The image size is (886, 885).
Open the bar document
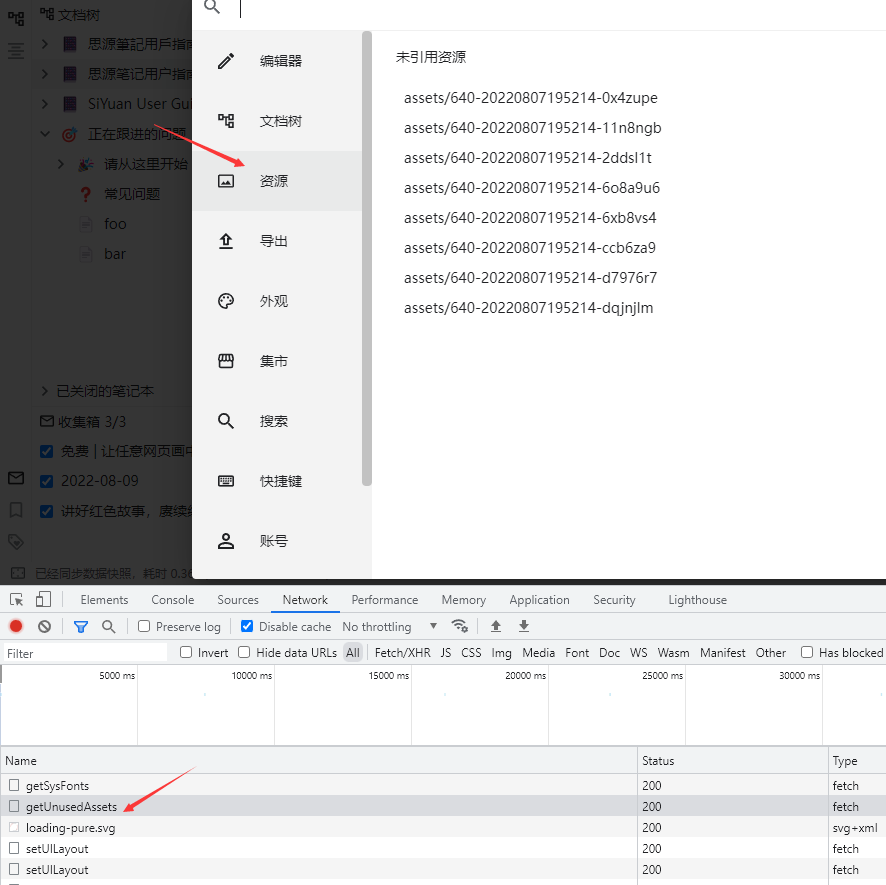click(x=115, y=254)
